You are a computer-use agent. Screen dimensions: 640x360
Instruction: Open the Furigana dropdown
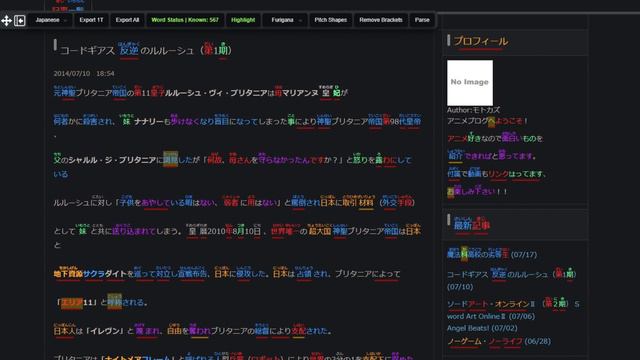click(286, 20)
